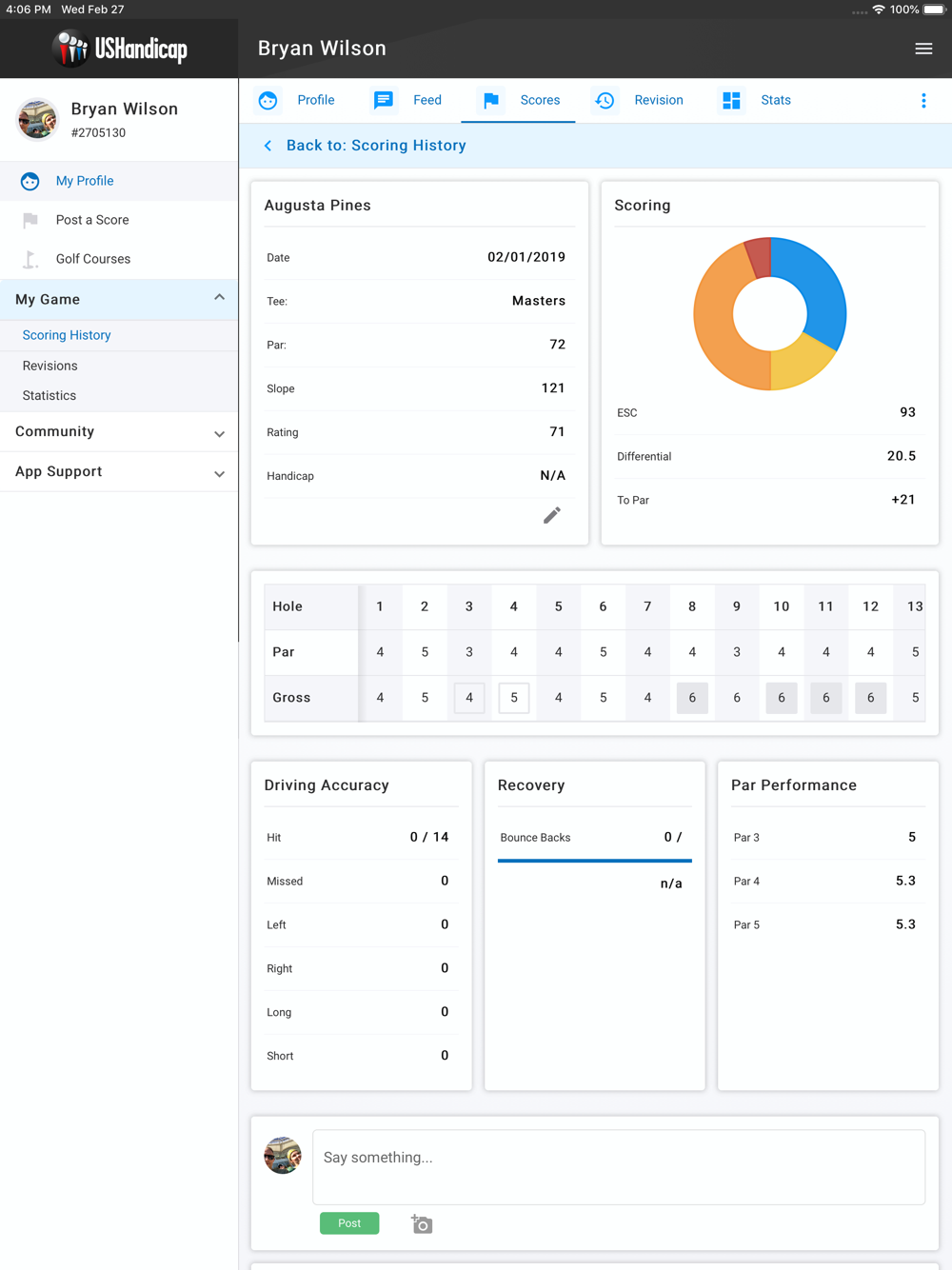The image size is (952, 1270).
Task: Expand the App Support section
Action: pyautogui.click(x=219, y=473)
